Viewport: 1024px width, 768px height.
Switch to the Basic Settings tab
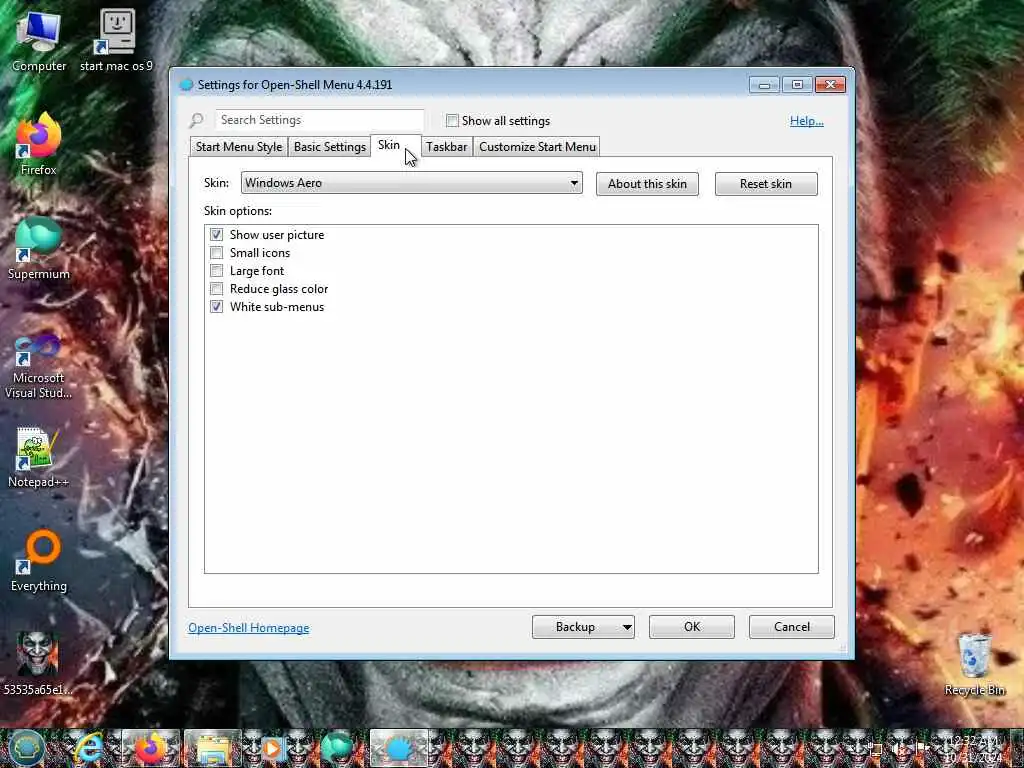pyautogui.click(x=330, y=147)
